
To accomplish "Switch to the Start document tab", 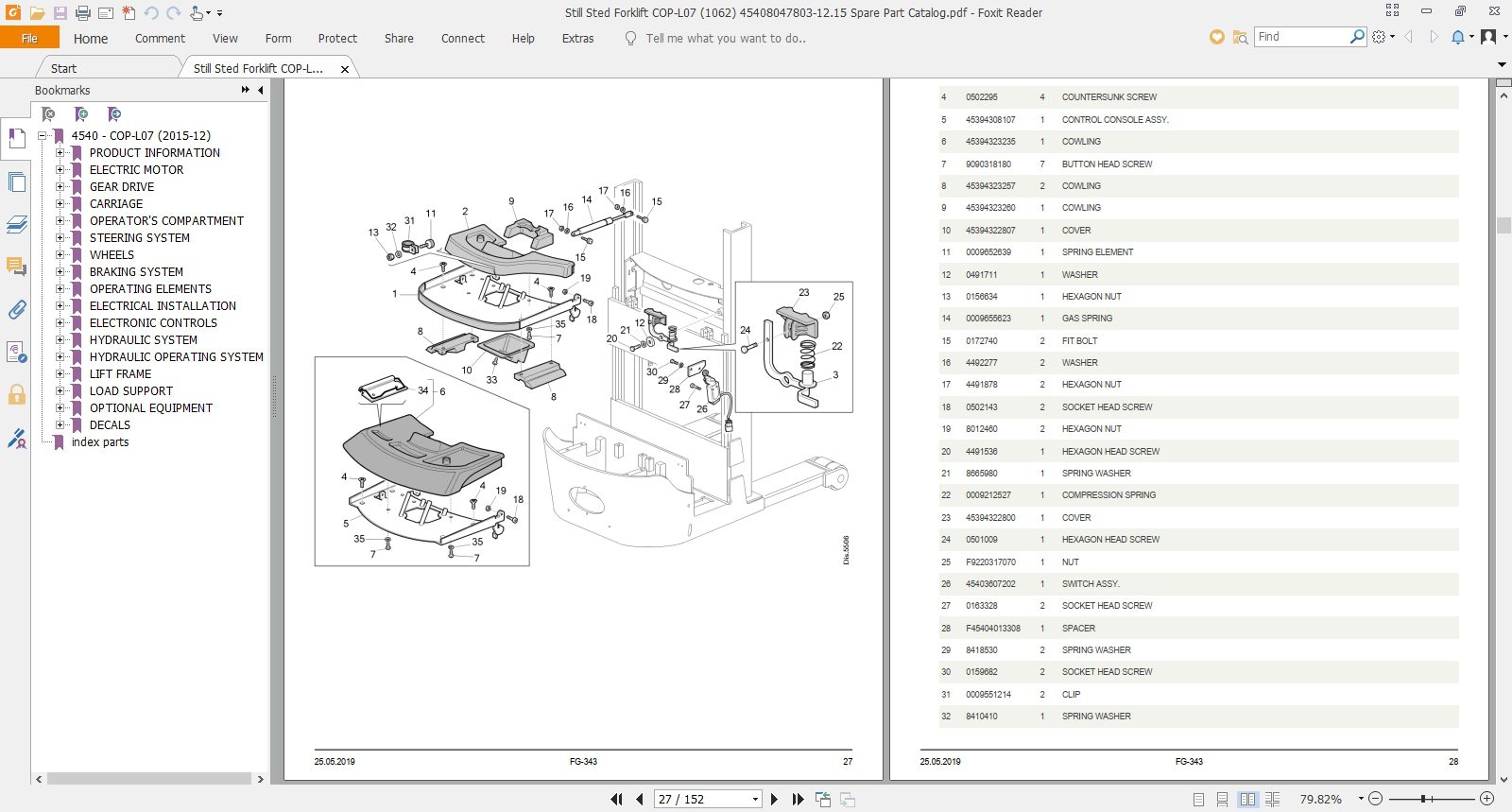I will (x=63, y=68).
